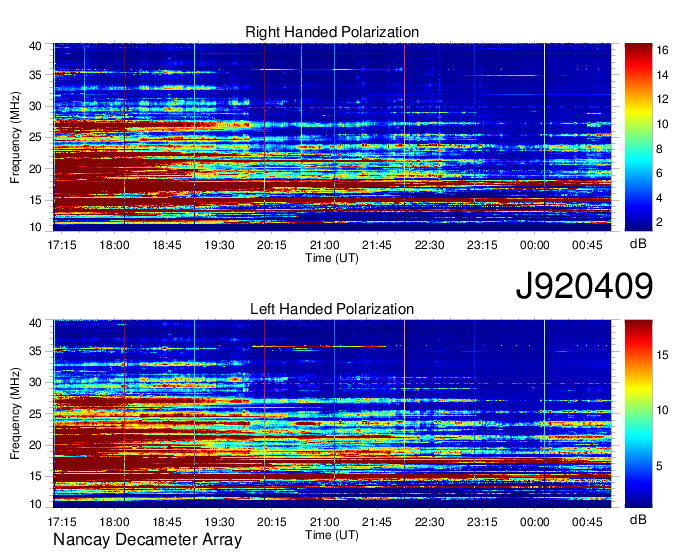680x552 pixels.
Task: Click 22:30 time tick under Right Handed plot
Action: pyautogui.click(x=429, y=245)
